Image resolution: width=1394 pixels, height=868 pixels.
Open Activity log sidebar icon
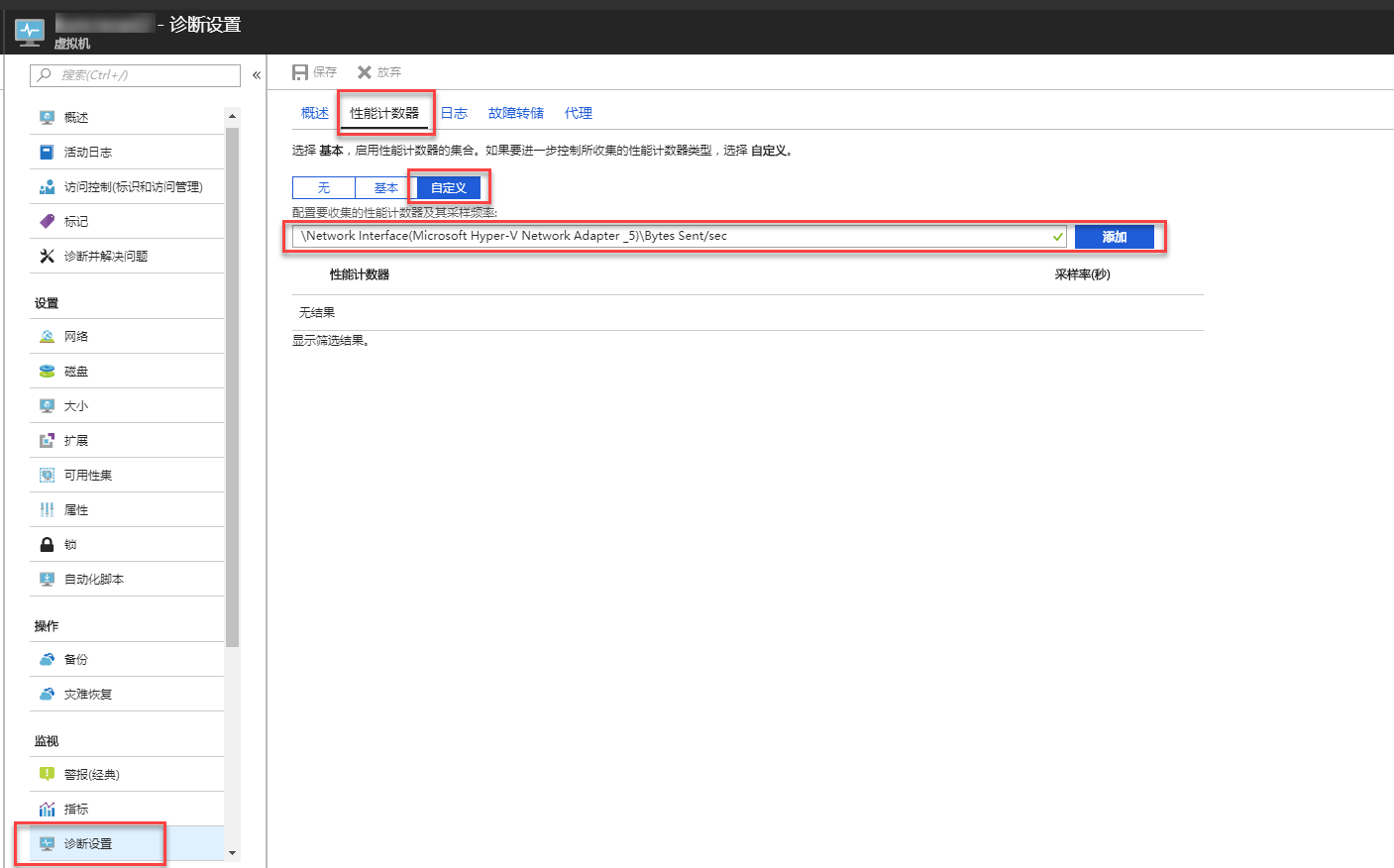tap(47, 152)
